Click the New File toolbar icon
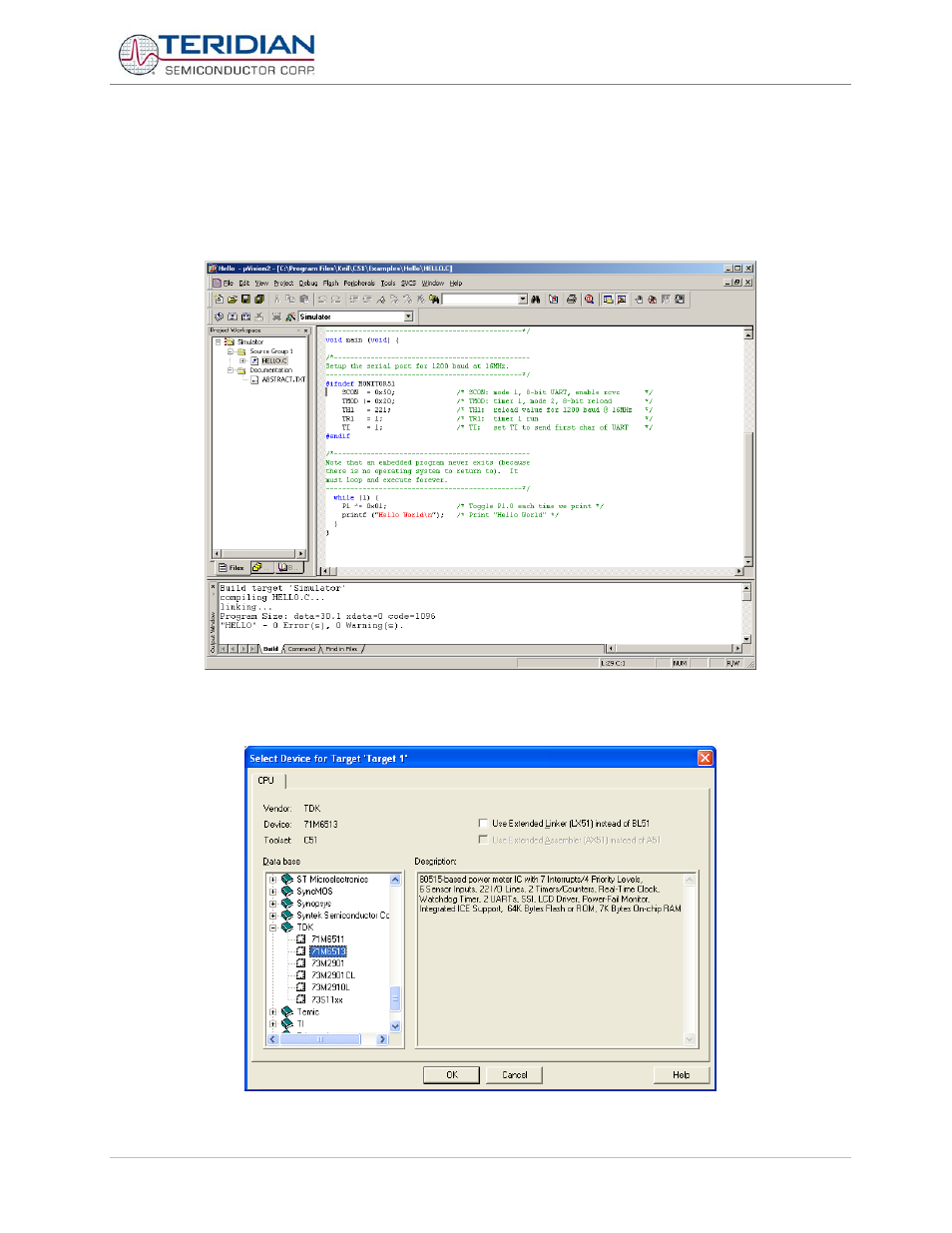Screen dimensions: 952x1233 pyautogui.click(x=220, y=300)
